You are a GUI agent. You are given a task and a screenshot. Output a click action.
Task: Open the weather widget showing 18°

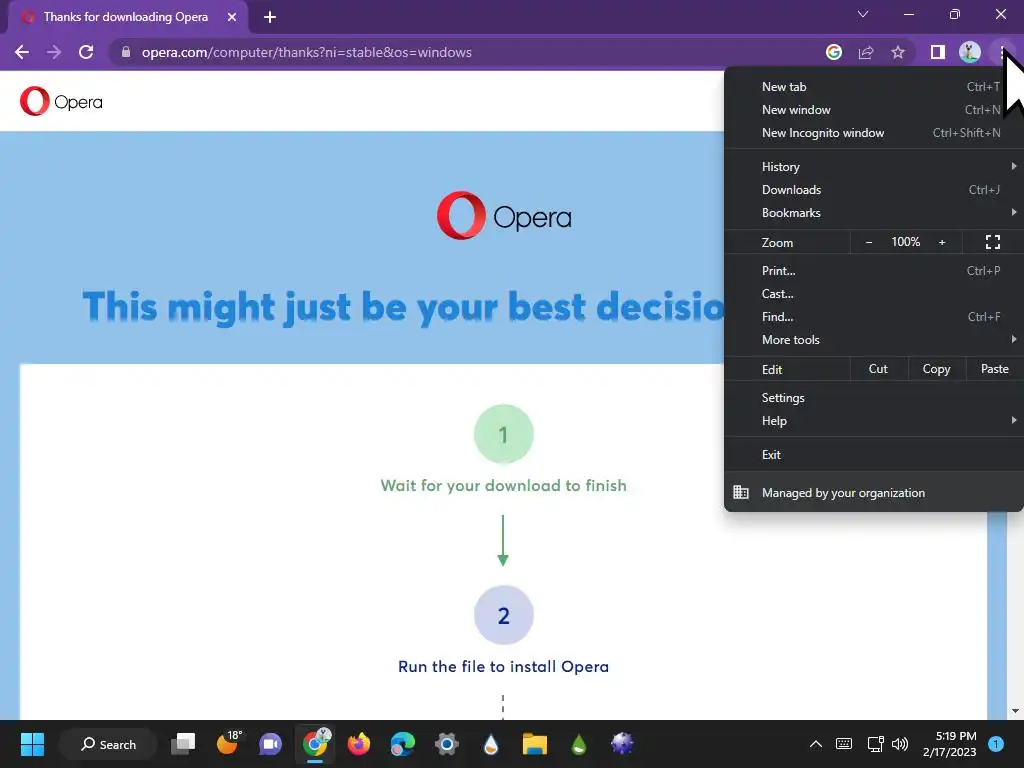click(x=228, y=743)
